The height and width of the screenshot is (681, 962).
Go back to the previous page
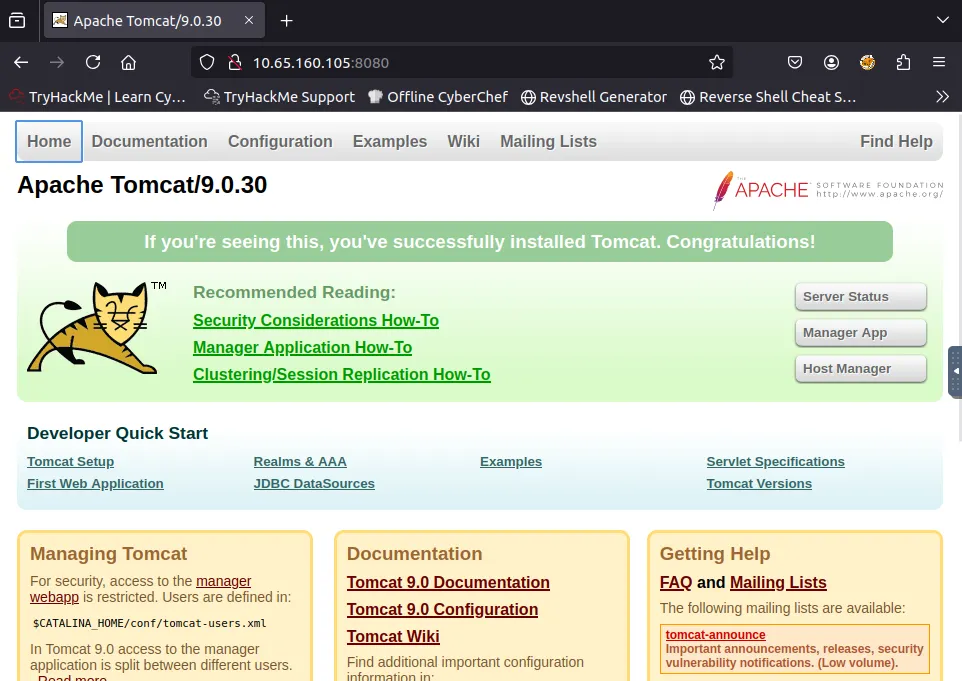(21, 62)
